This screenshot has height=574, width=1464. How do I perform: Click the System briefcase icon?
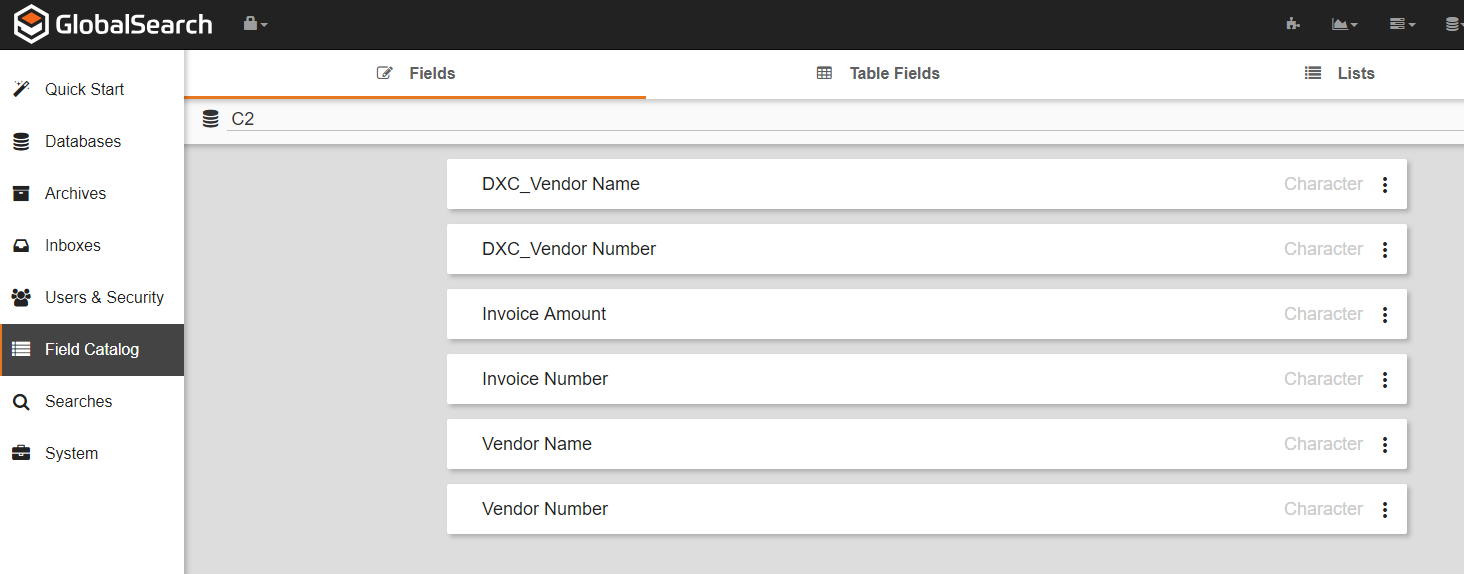(21, 453)
